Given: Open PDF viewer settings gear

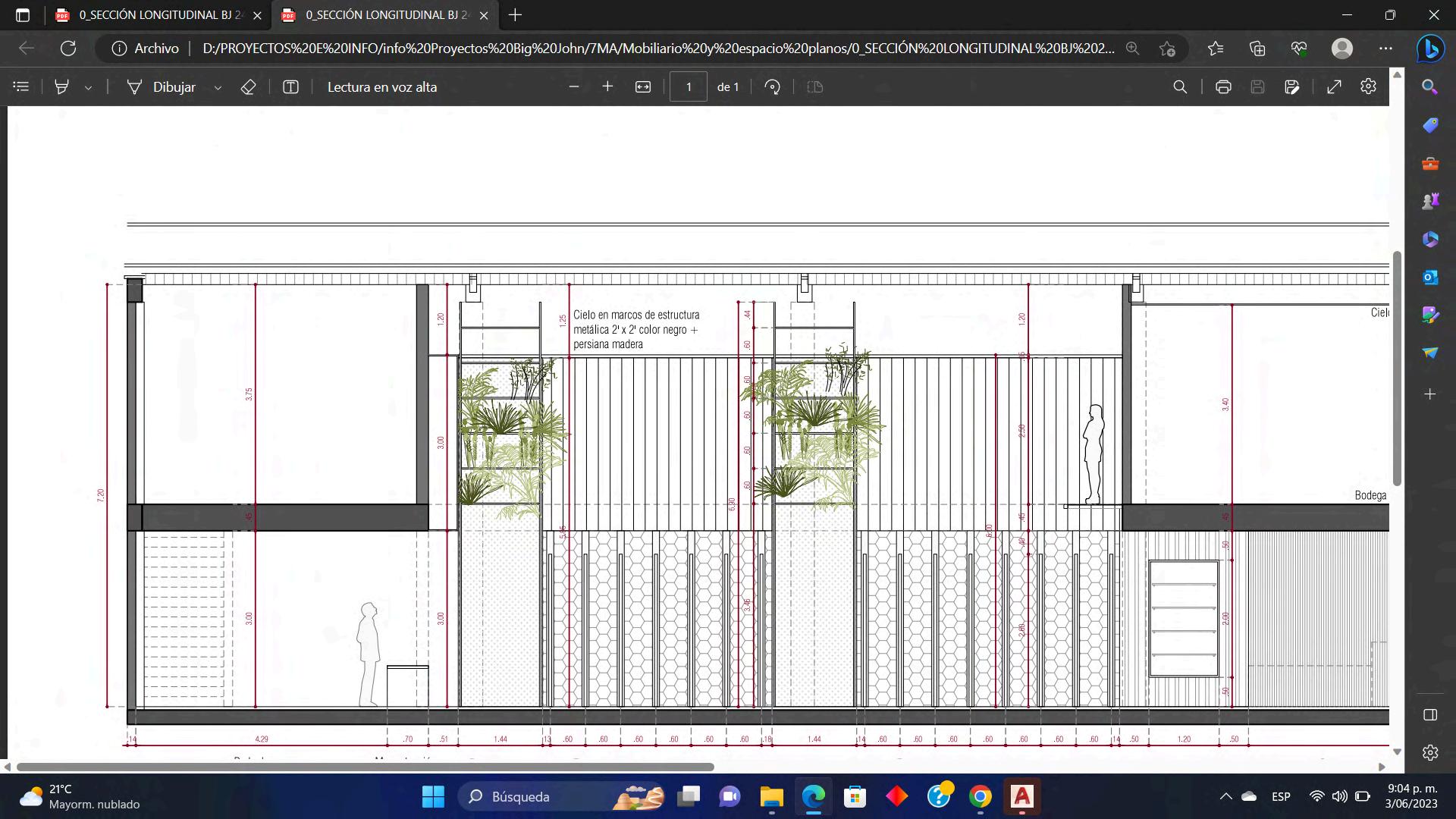Looking at the screenshot, I should 1368,86.
